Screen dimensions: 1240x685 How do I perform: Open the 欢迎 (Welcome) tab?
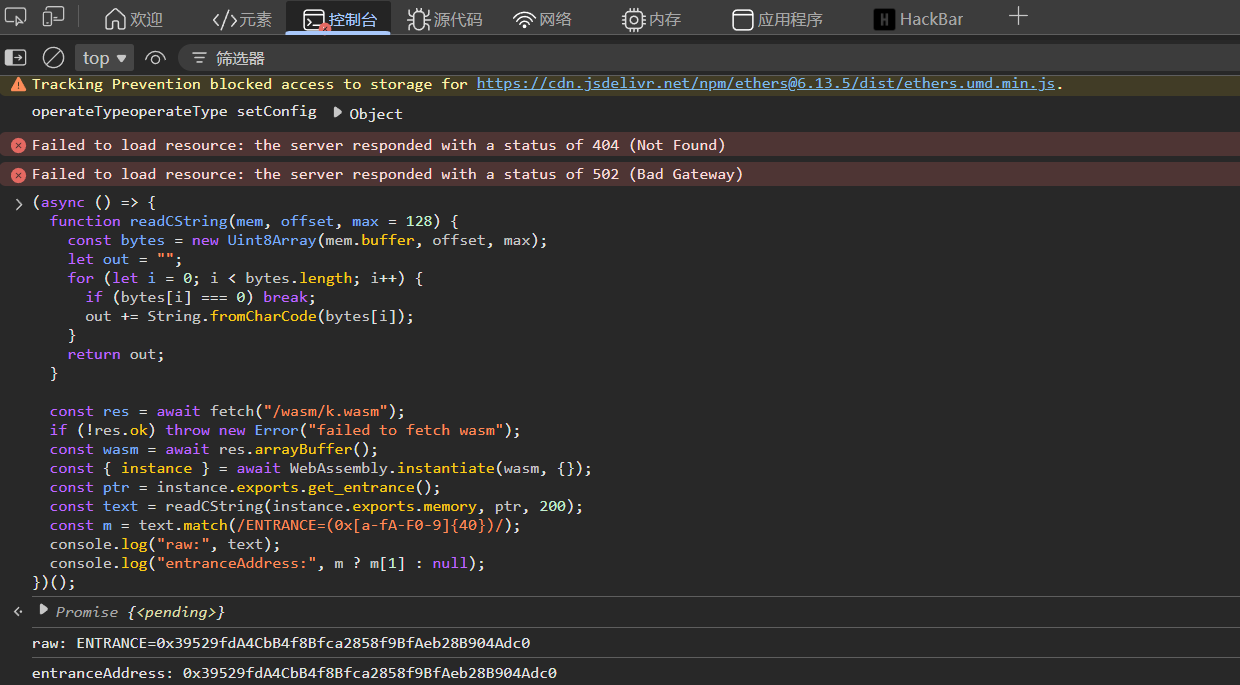134,19
